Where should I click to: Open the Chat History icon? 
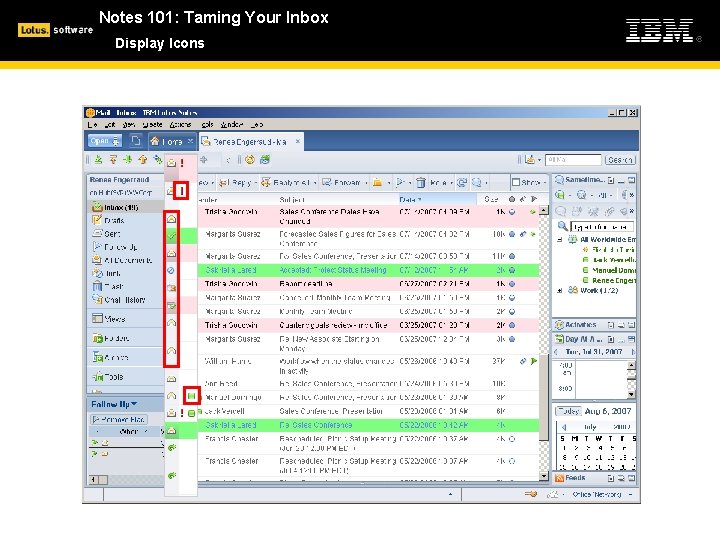pyautogui.click(x=97, y=299)
